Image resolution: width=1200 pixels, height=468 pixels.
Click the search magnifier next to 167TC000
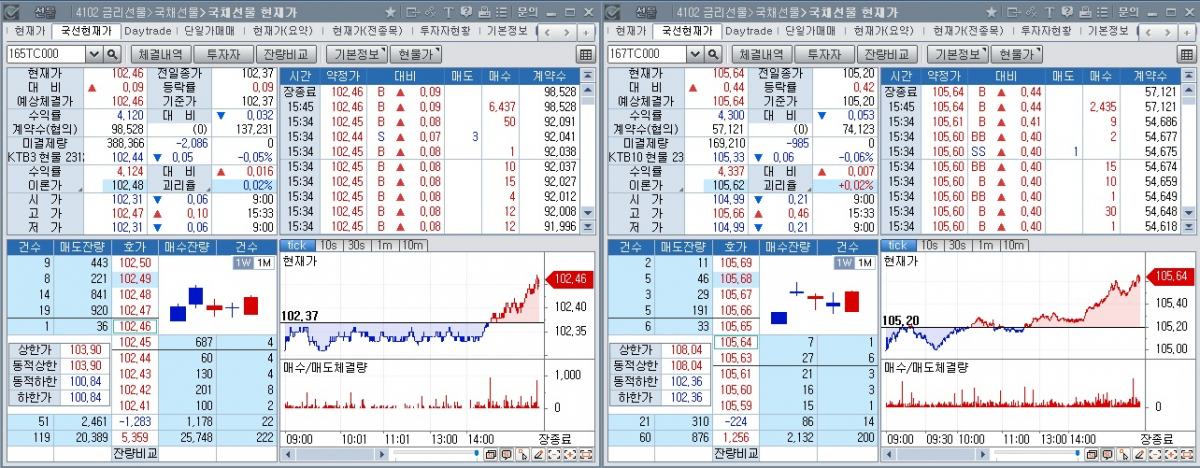coord(713,54)
